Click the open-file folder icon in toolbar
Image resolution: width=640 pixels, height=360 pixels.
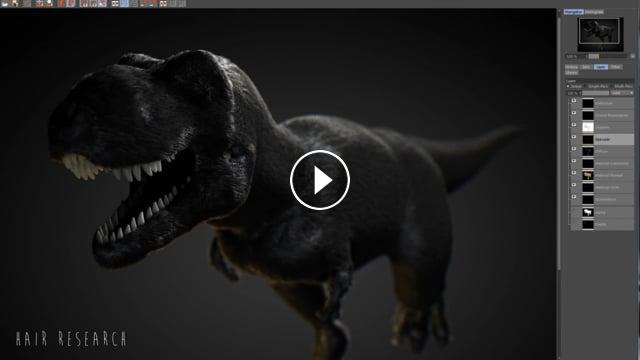point(5,3)
